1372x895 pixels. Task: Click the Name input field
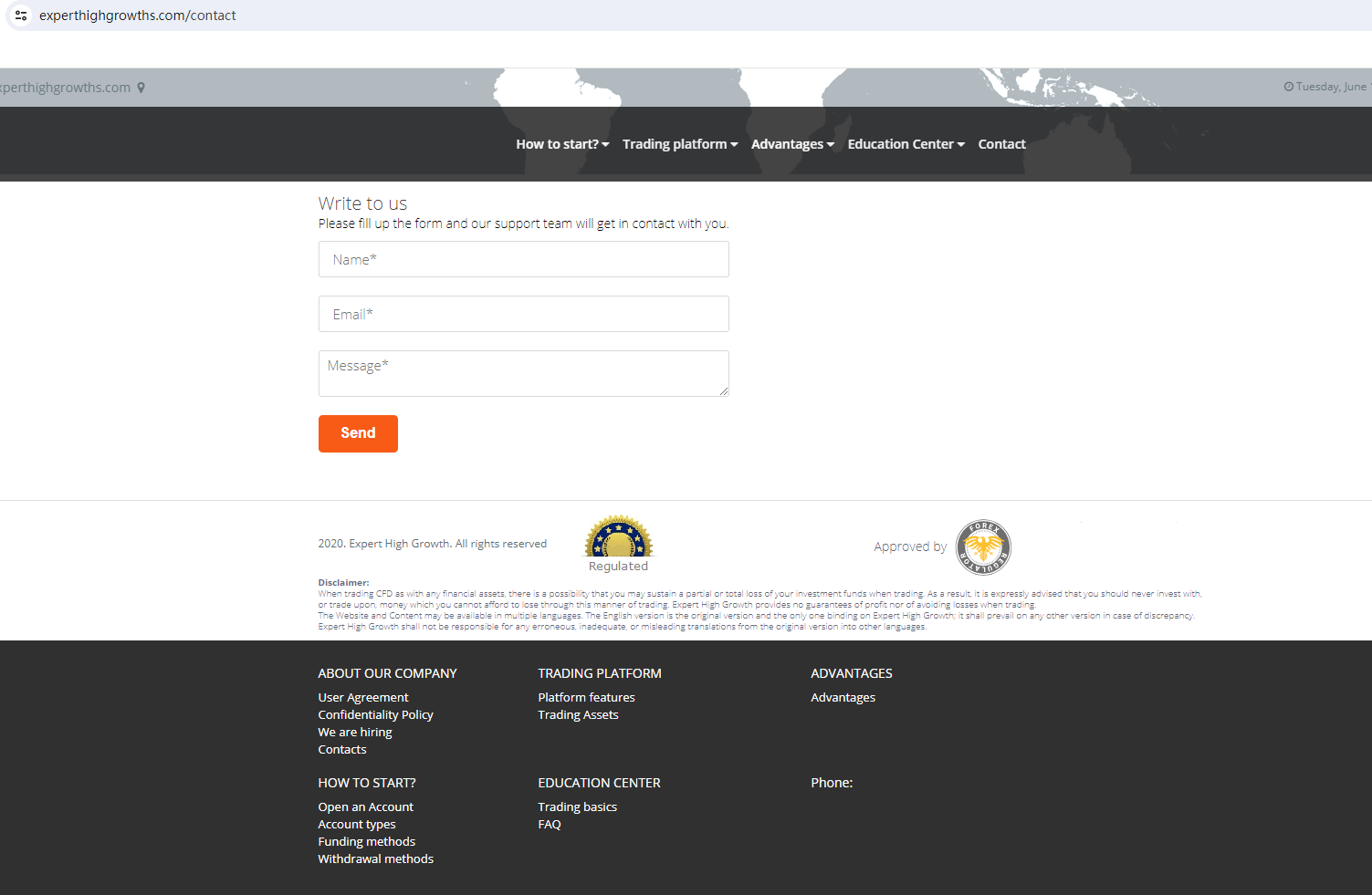[x=523, y=259]
